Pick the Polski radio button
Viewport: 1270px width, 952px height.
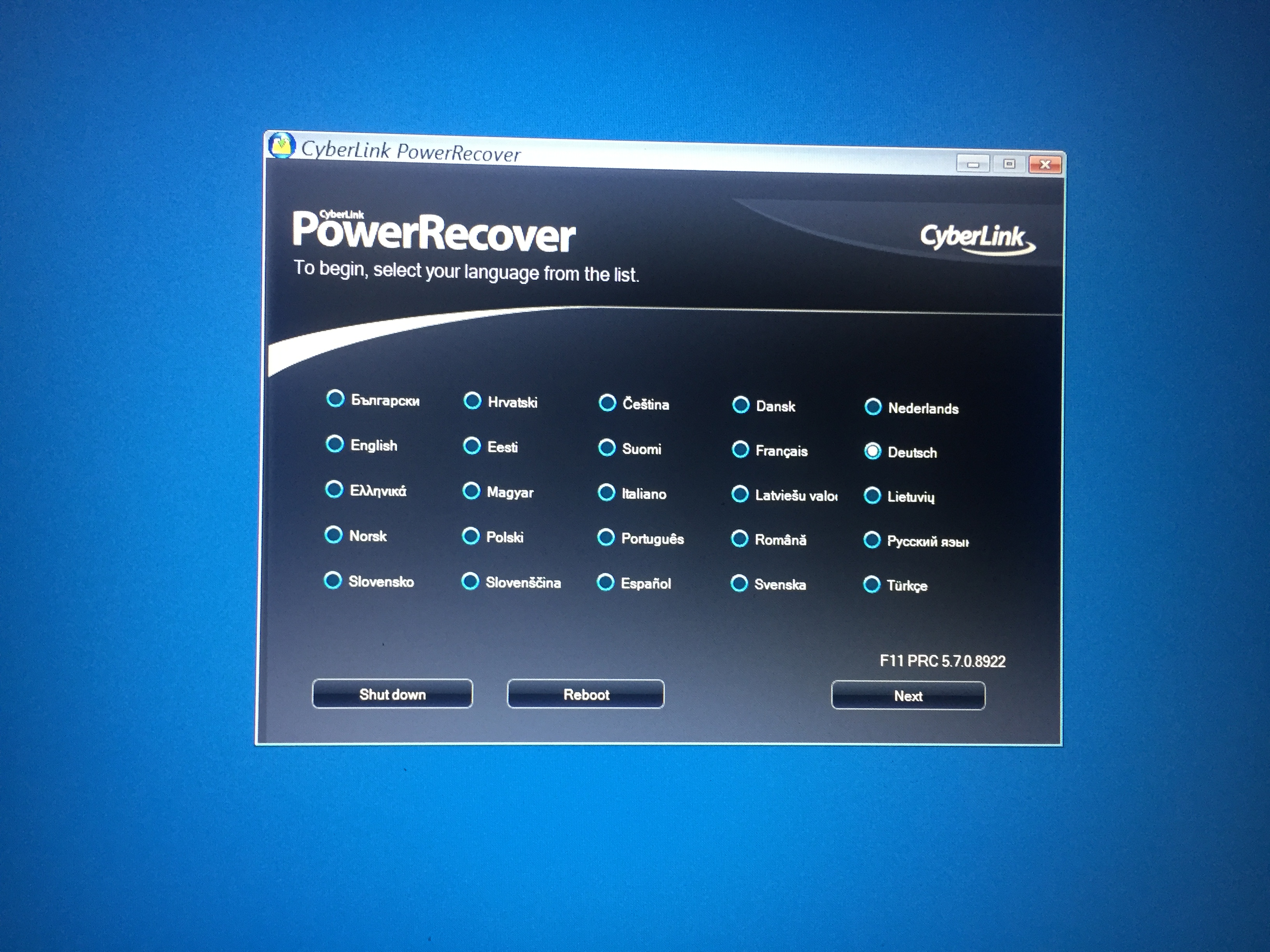471,536
